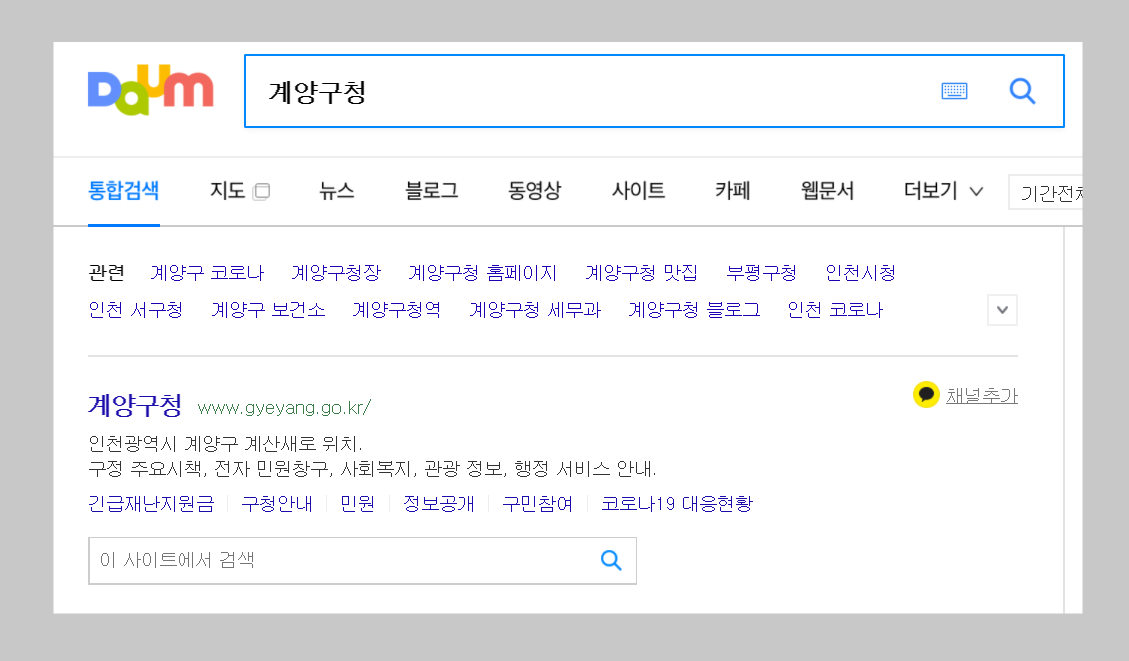Select the 사이트 tab
The width and height of the screenshot is (1129, 661).
[x=638, y=191]
